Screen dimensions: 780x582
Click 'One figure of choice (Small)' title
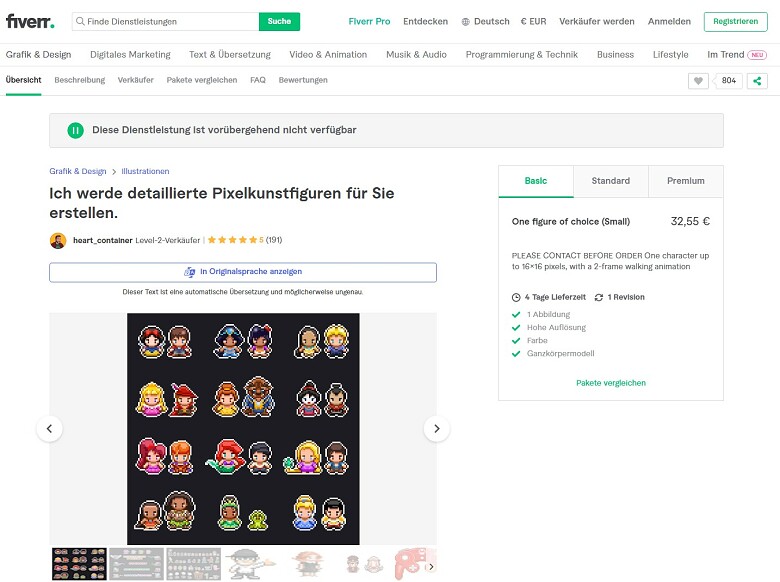(571, 222)
